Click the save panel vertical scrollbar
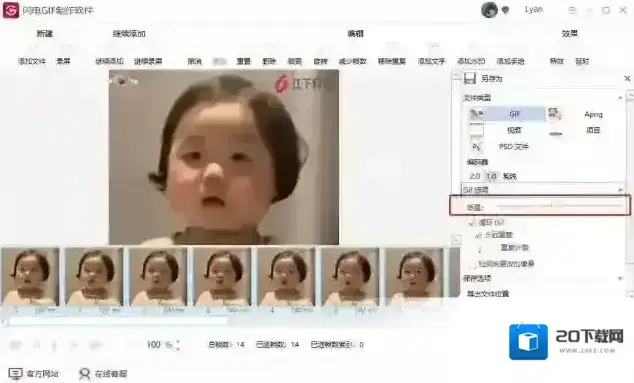Screen dimensions: 634x383 pyautogui.click(x=630, y=194)
